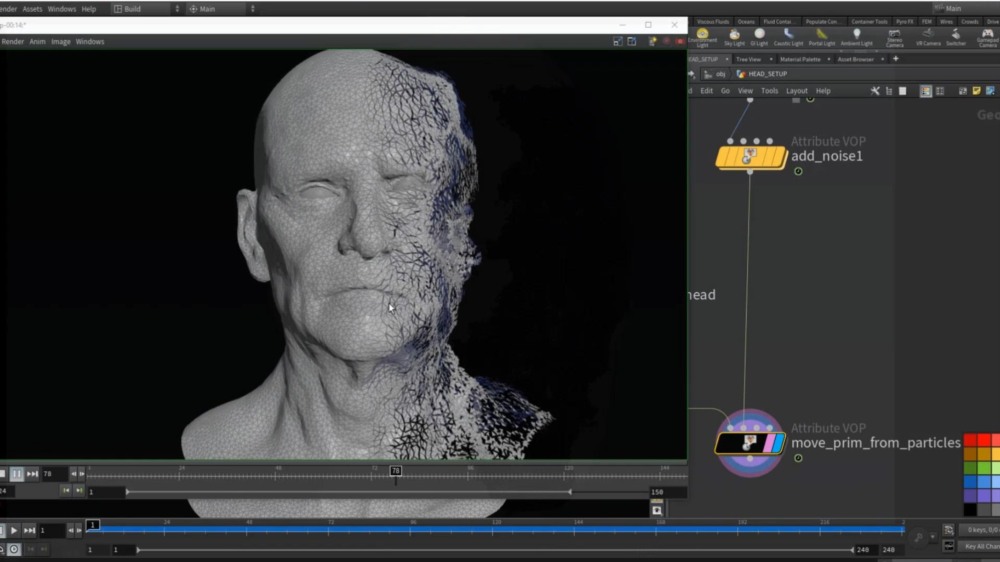The width and height of the screenshot is (1000, 562).
Task: Click the network overview grid icon
Action: tap(963, 91)
